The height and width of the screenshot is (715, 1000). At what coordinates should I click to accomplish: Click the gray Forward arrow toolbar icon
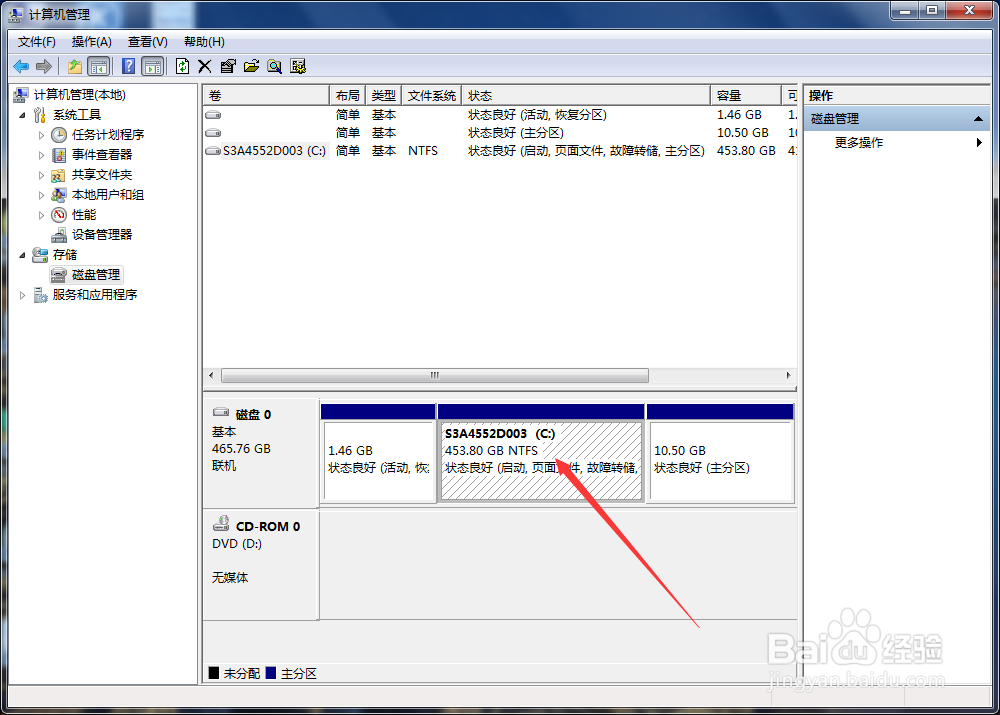click(44, 66)
